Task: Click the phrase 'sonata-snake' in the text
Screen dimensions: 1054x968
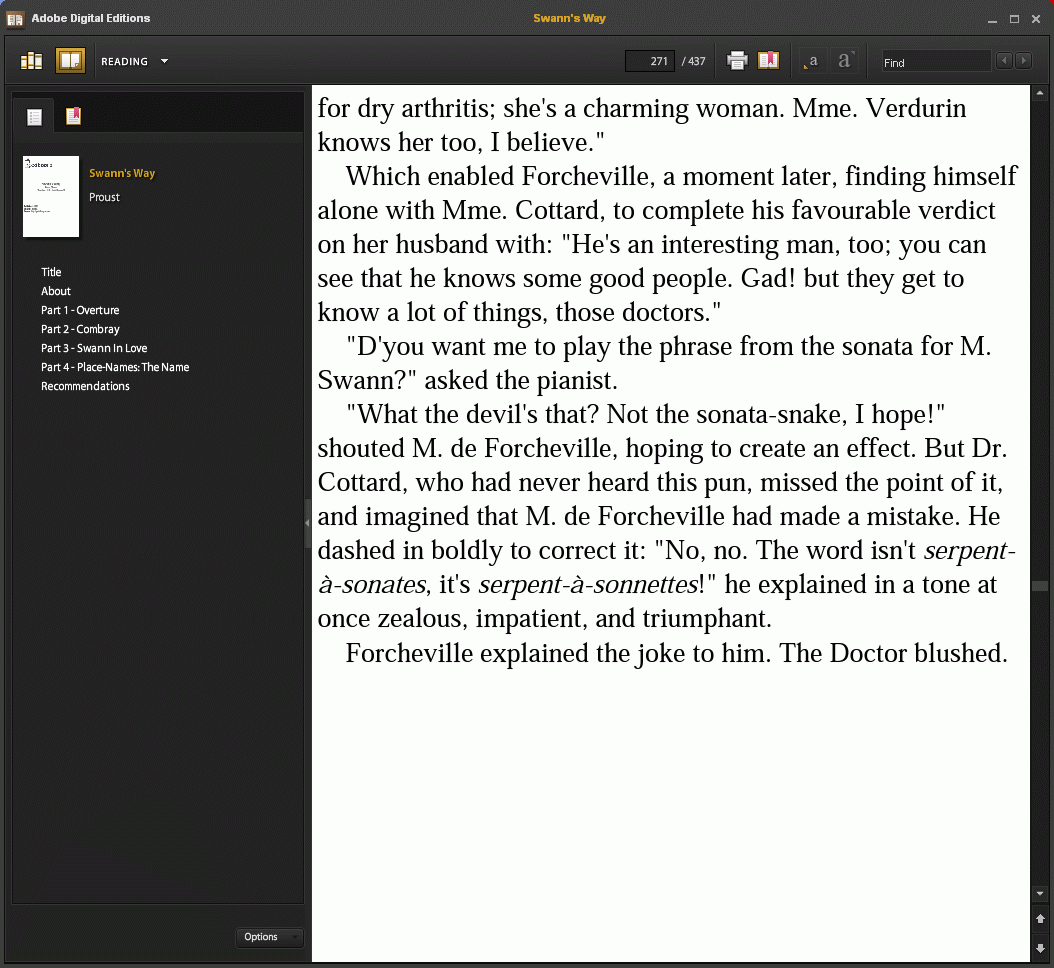Action: click(x=770, y=414)
